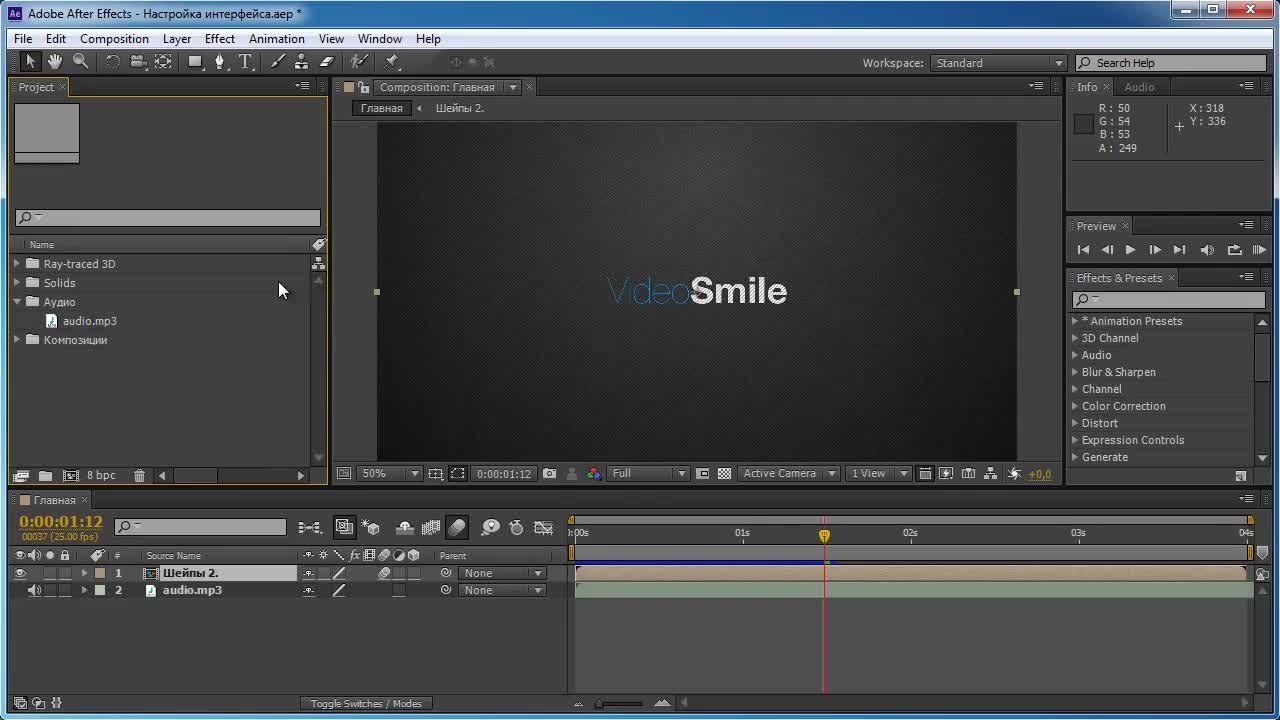The height and width of the screenshot is (720, 1280).
Task: Open the Animation menu
Action: (x=277, y=39)
